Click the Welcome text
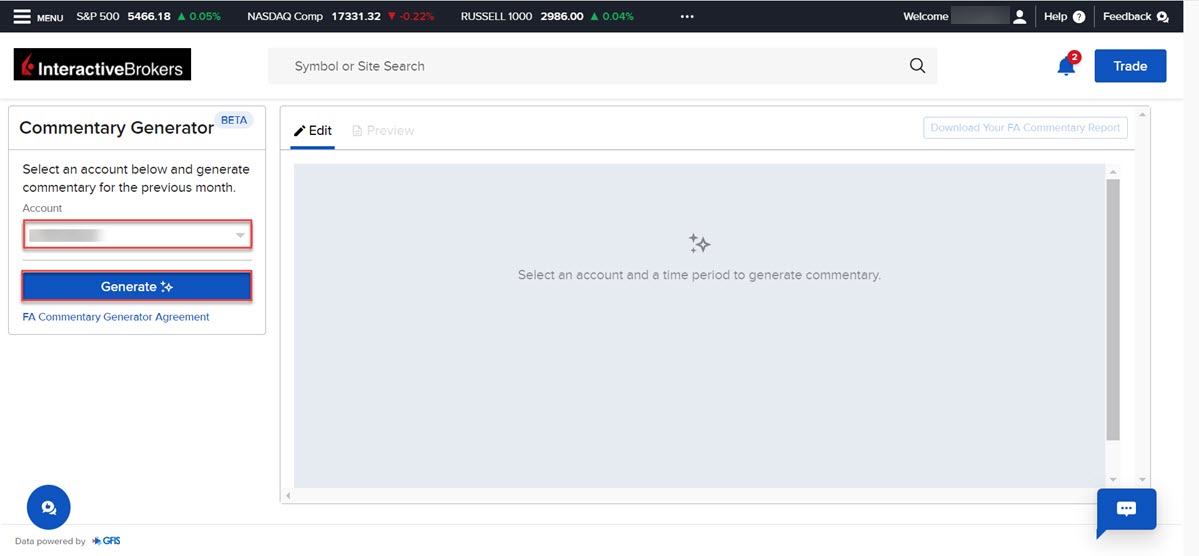This screenshot has width=1199, height=556. coord(925,17)
